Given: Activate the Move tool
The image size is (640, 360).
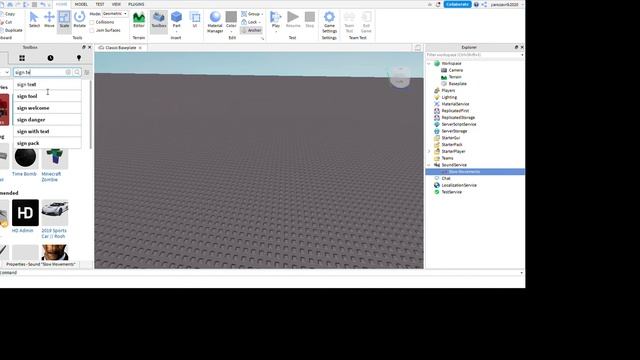Looking at the screenshot, I should 49,20.
